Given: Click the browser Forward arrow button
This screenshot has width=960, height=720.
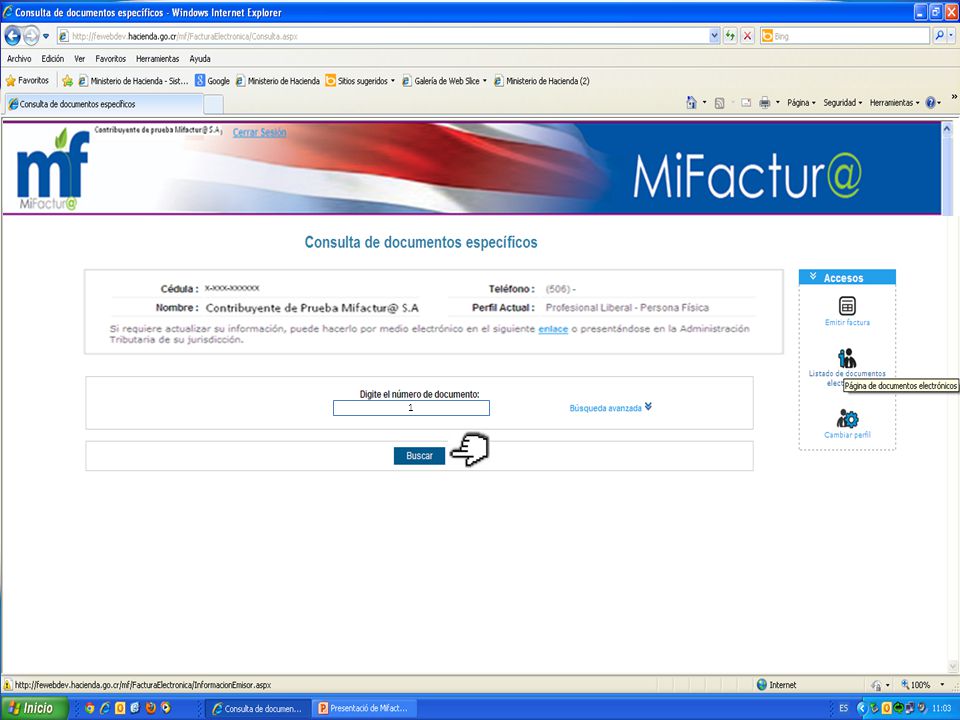Looking at the screenshot, I should (x=31, y=36).
